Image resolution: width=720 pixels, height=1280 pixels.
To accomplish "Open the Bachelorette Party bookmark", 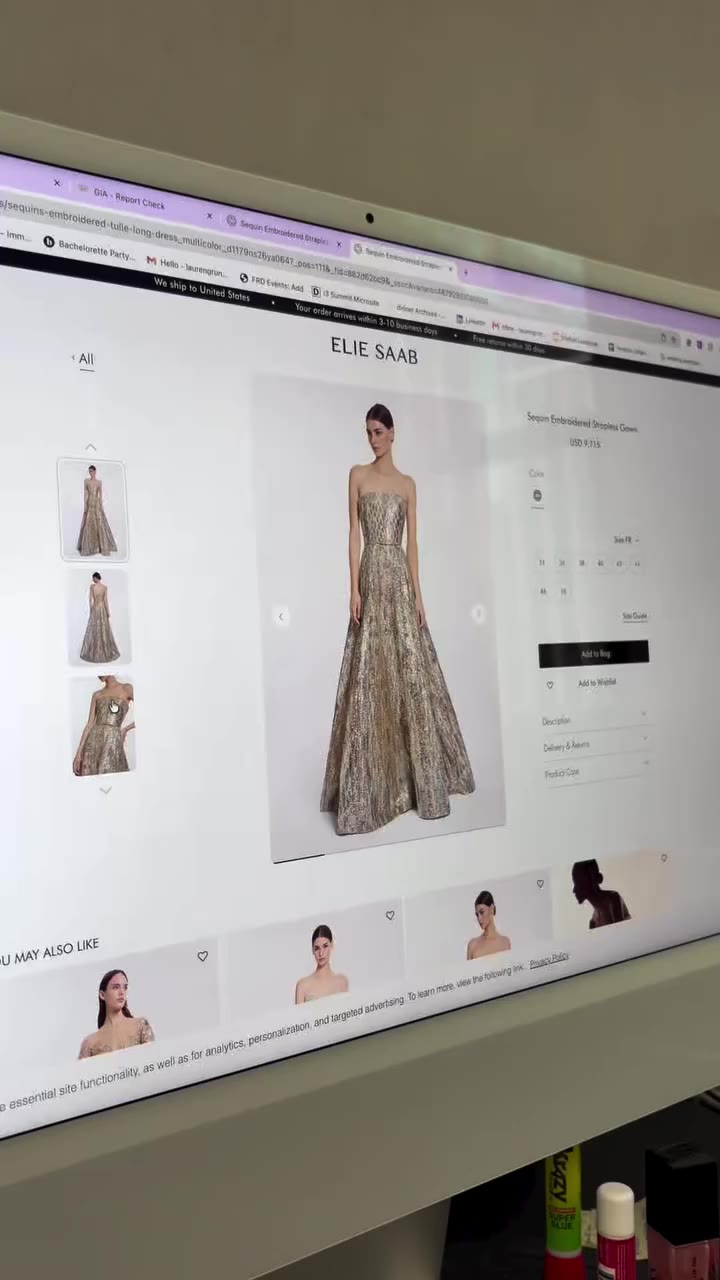I will pos(89,248).
